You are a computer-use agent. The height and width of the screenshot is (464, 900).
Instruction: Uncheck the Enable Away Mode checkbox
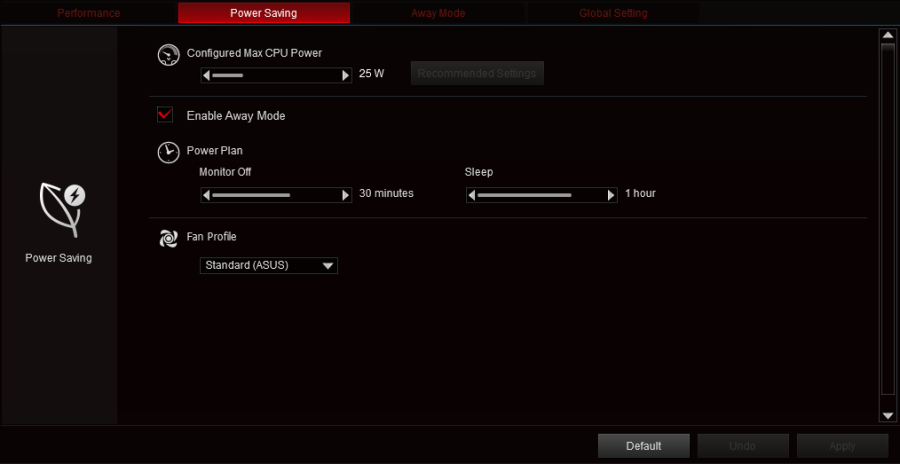(165, 115)
